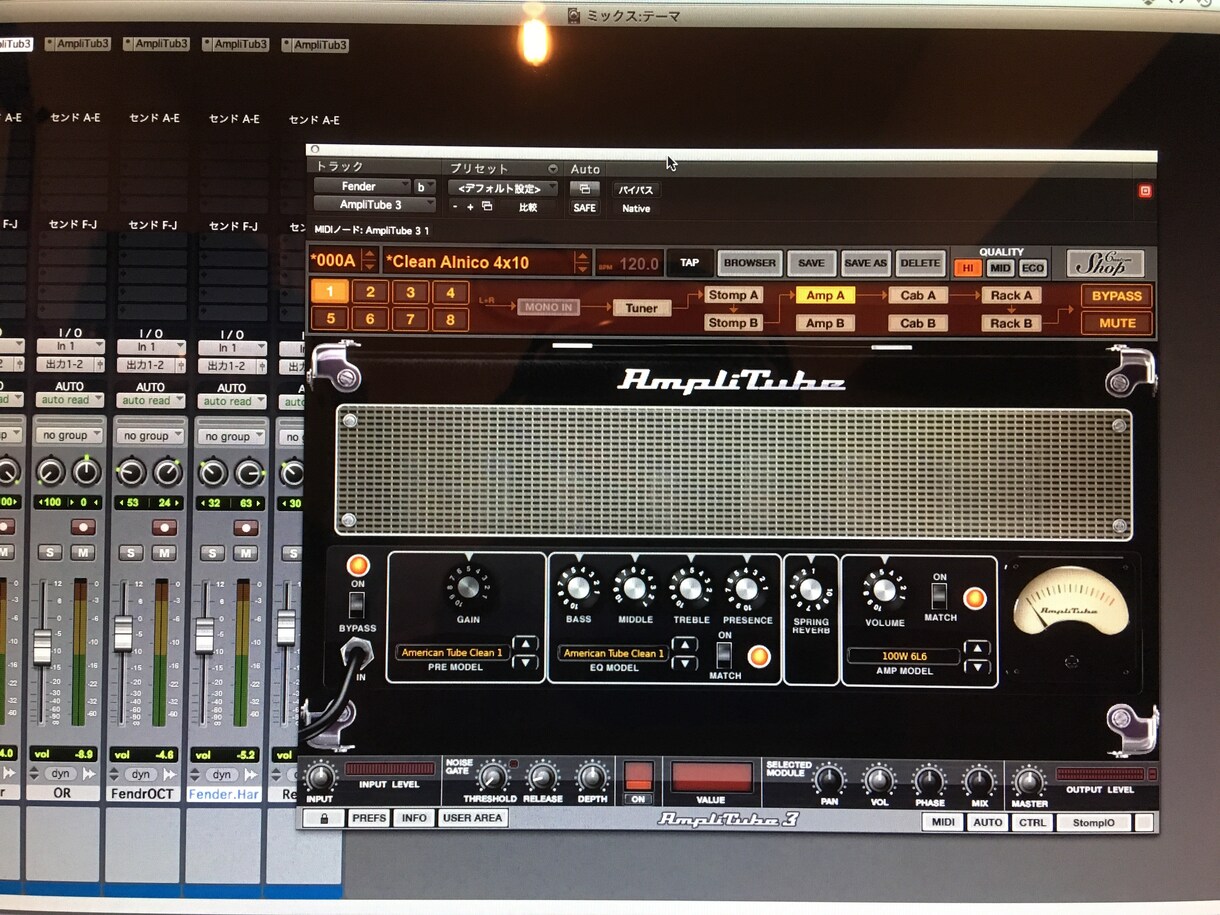Select the Stomp A module

[734, 295]
